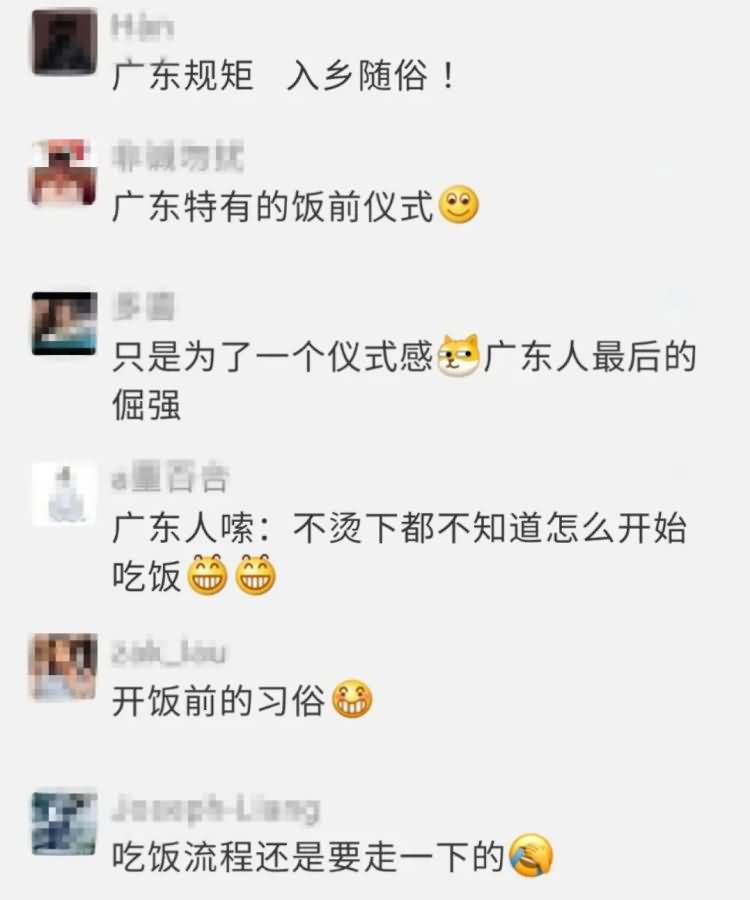This screenshot has height=900, width=750.
Task: Tap the crying-laughing emoji after 走一下的
Action: (531, 855)
